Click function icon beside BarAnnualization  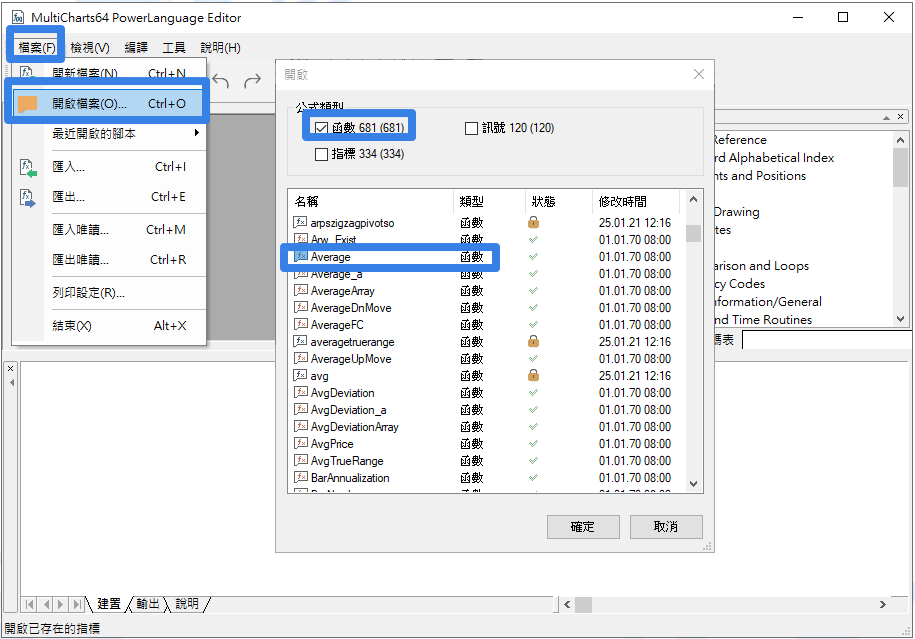pyautogui.click(x=301, y=477)
